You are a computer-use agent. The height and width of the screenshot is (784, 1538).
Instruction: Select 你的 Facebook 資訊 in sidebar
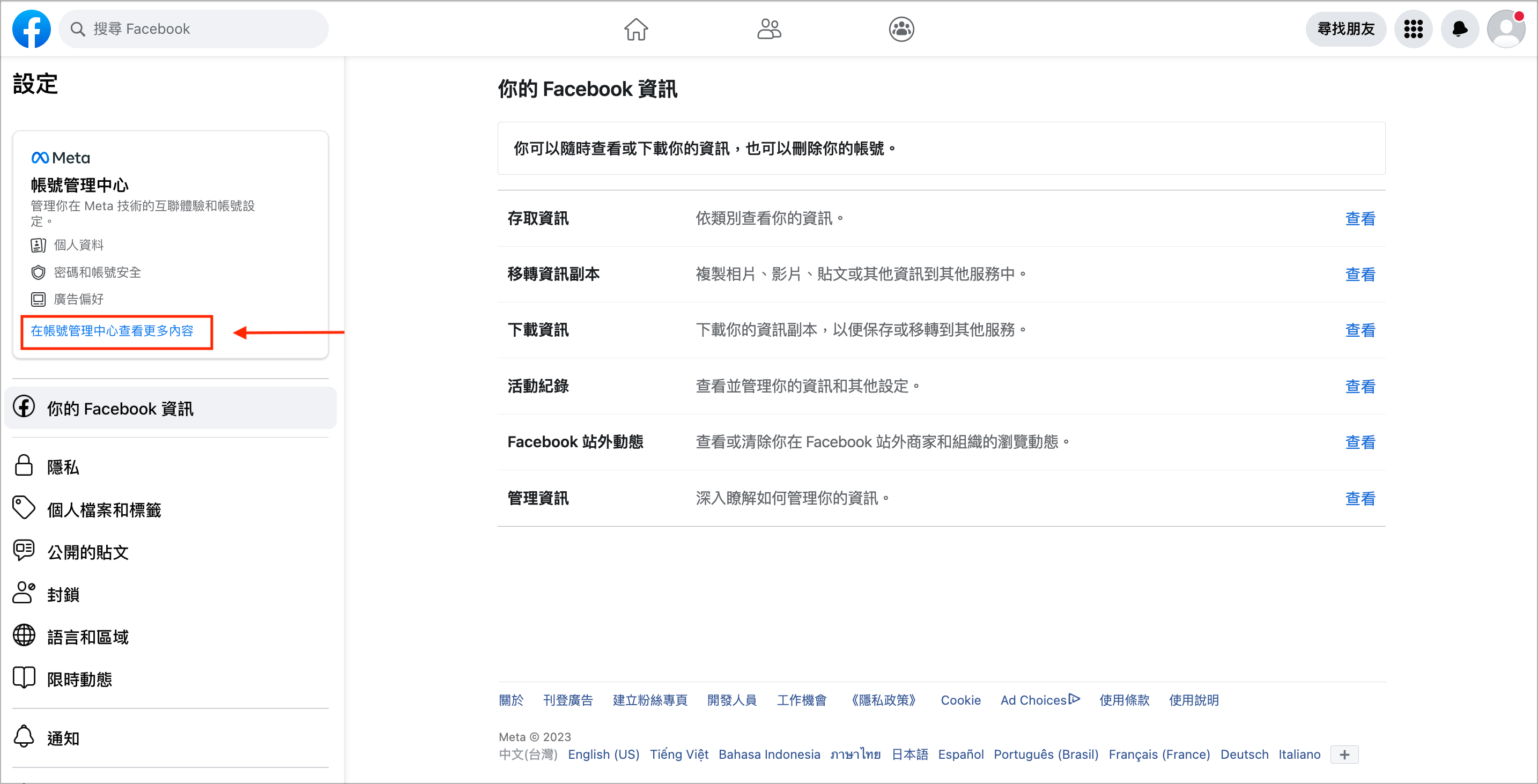(170, 408)
